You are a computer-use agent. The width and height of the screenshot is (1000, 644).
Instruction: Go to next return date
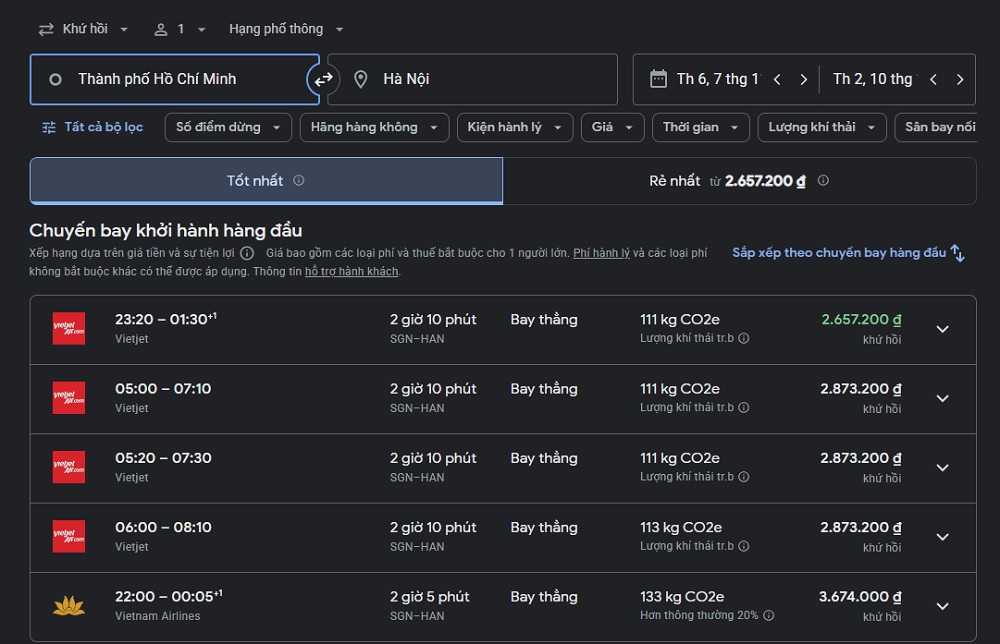click(x=960, y=79)
